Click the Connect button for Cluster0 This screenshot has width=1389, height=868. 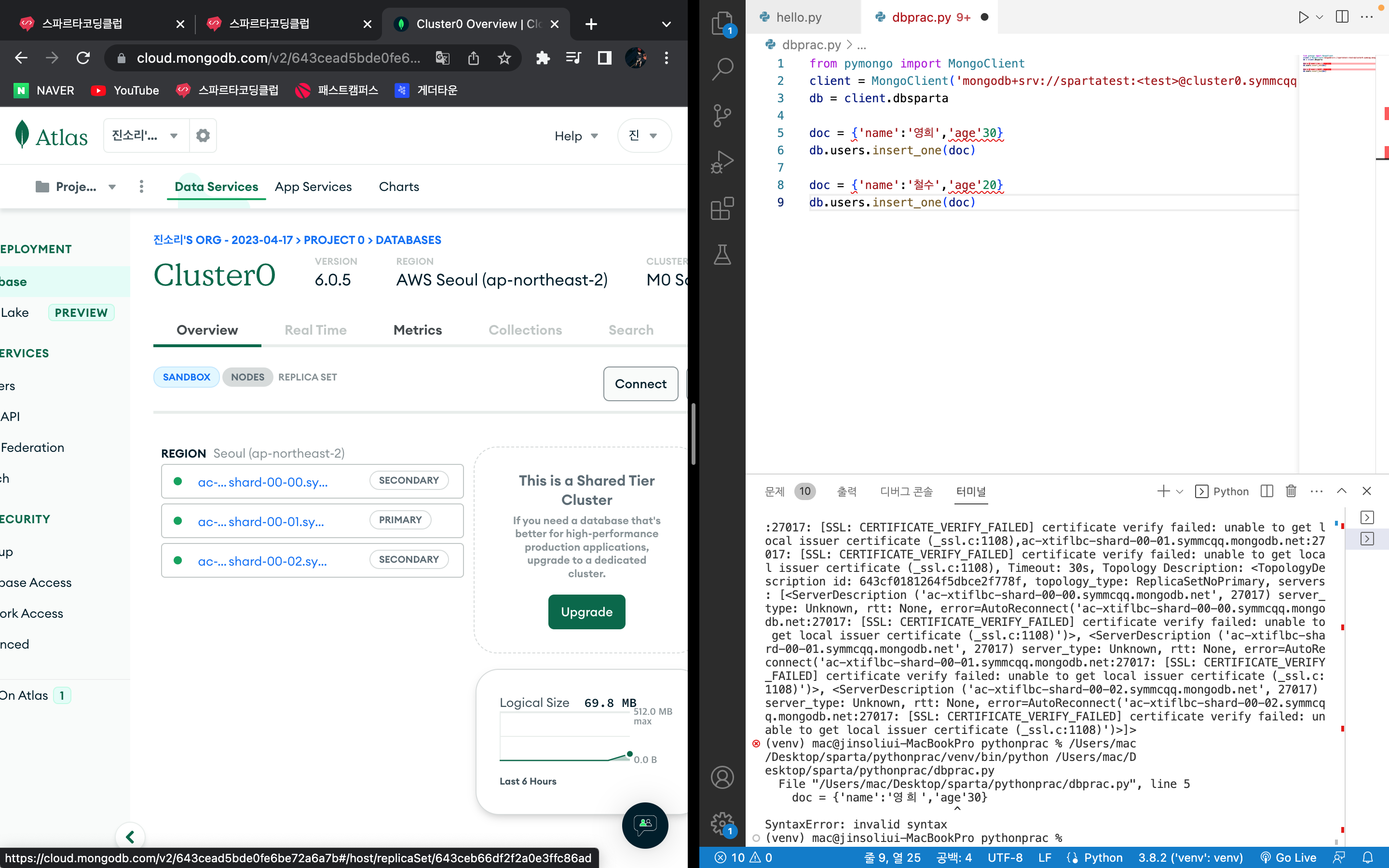[x=640, y=383]
